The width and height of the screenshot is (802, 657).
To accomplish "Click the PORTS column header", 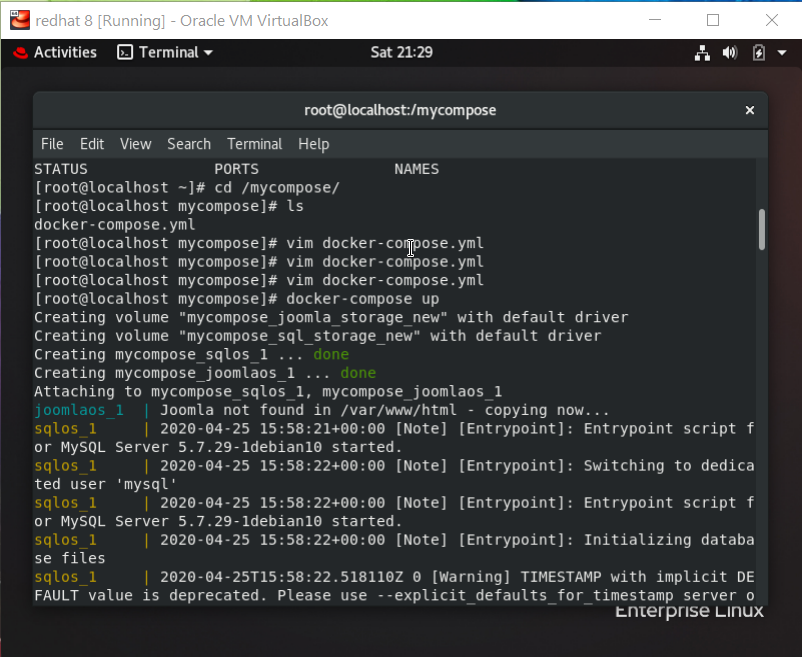I will coord(236,169).
